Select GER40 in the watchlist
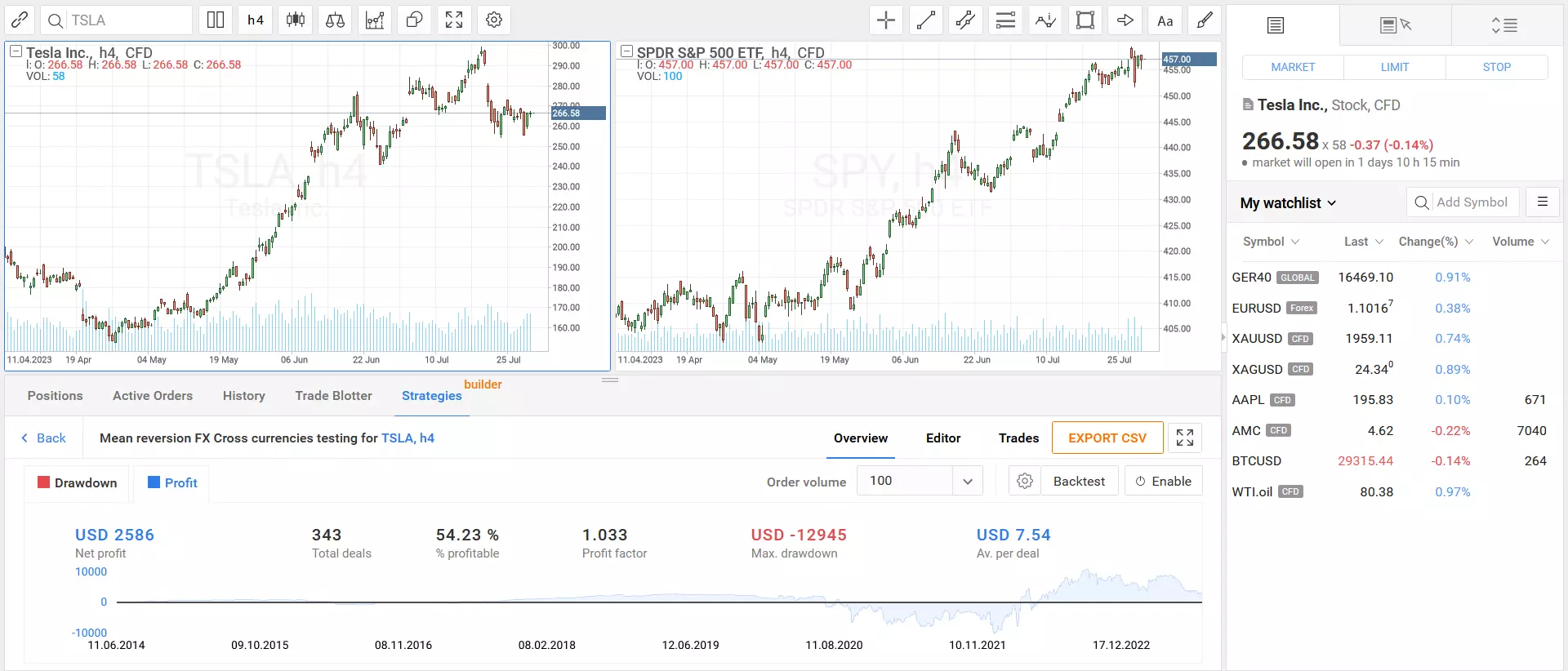 (x=1393, y=278)
